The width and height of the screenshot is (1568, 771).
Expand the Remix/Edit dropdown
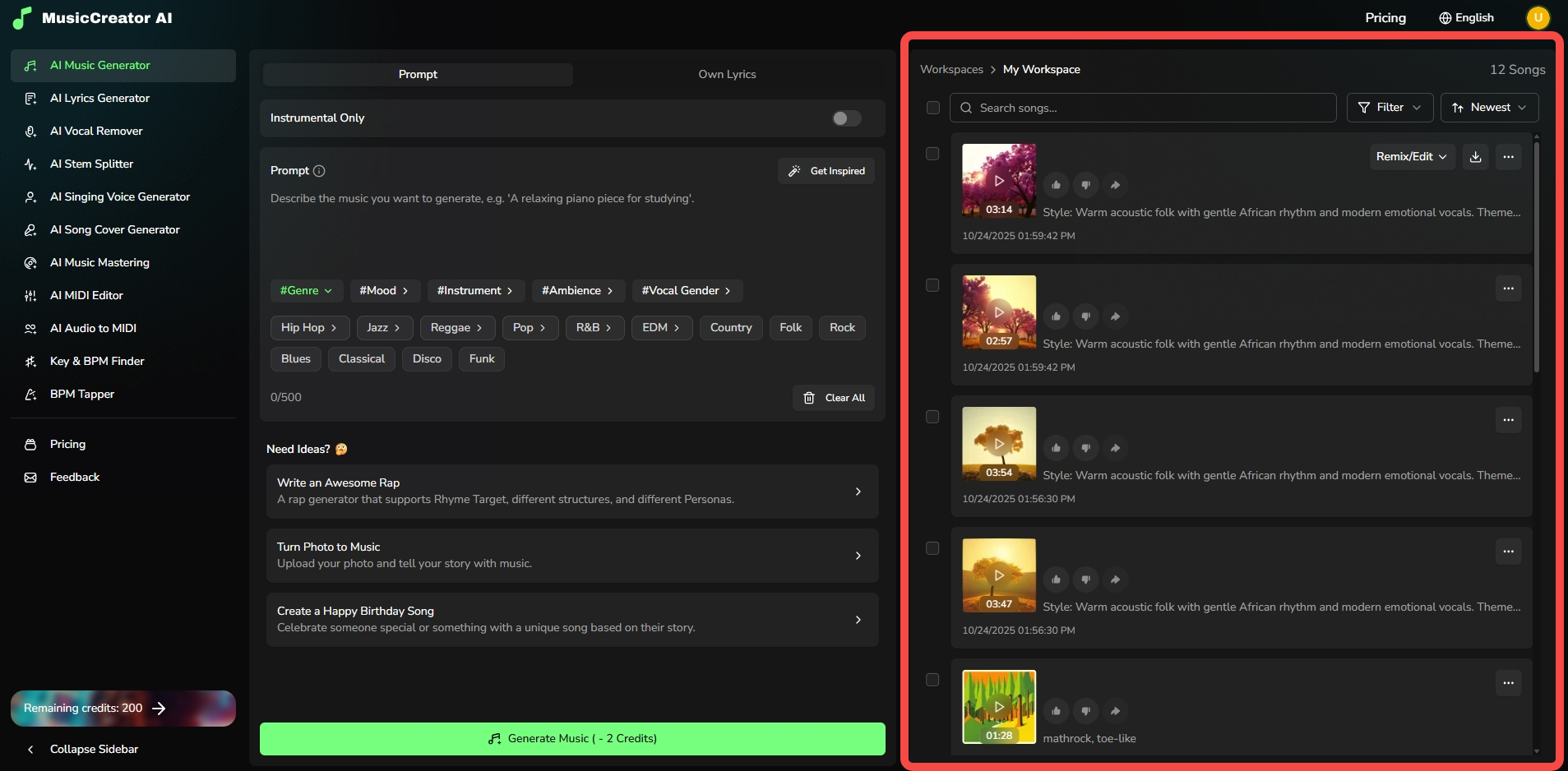pyautogui.click(x=1410, y=156)
